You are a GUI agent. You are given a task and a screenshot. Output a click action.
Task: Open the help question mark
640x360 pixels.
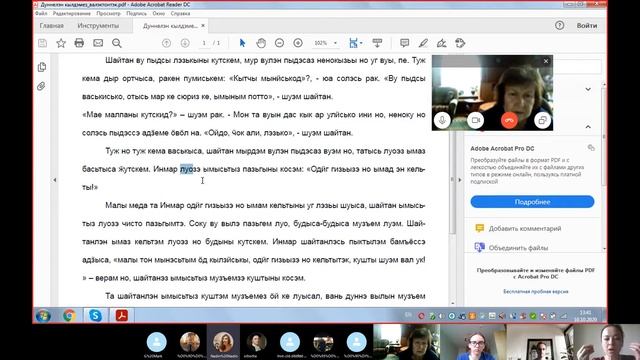(559, 25)
